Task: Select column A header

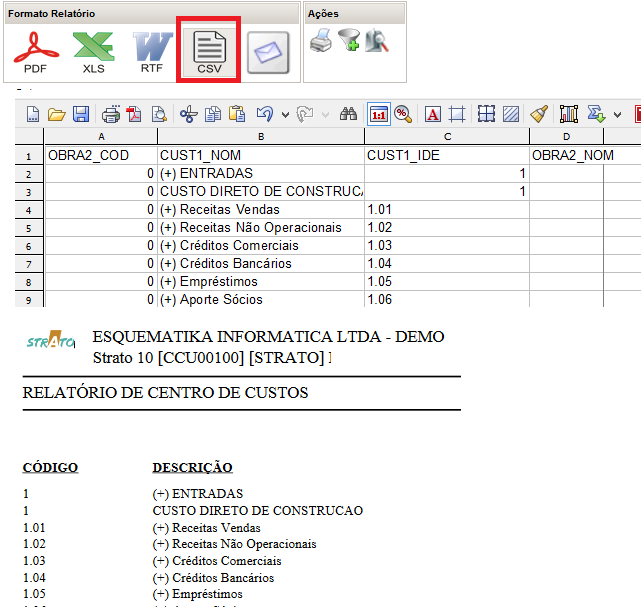Action: pyautogui.click(x=101, y=137)
